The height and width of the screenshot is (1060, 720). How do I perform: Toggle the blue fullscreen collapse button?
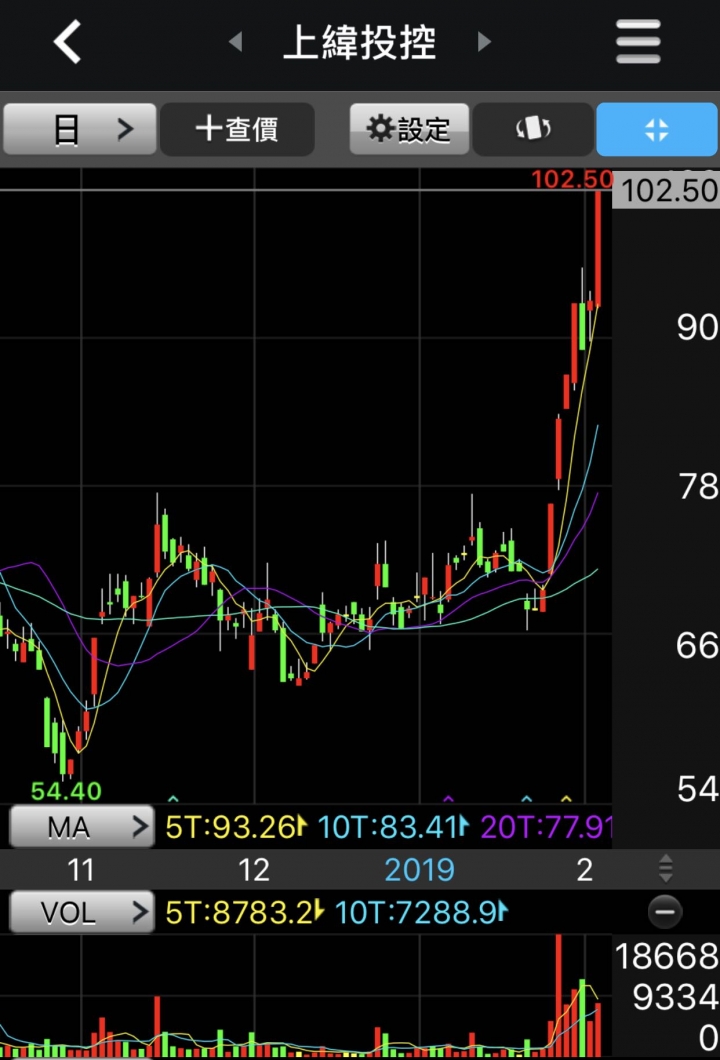click(x=656, y=129)
